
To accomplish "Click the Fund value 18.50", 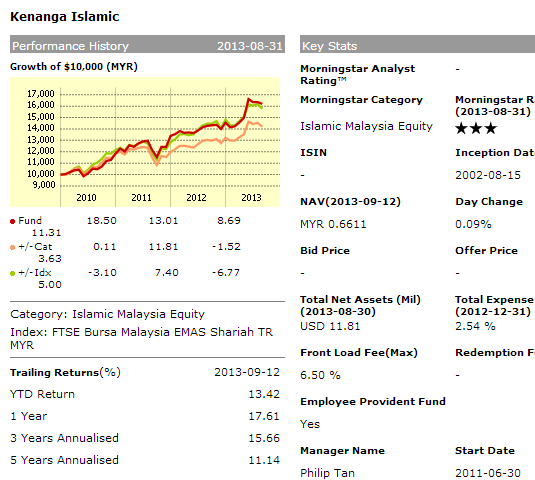I will [101, 221].
